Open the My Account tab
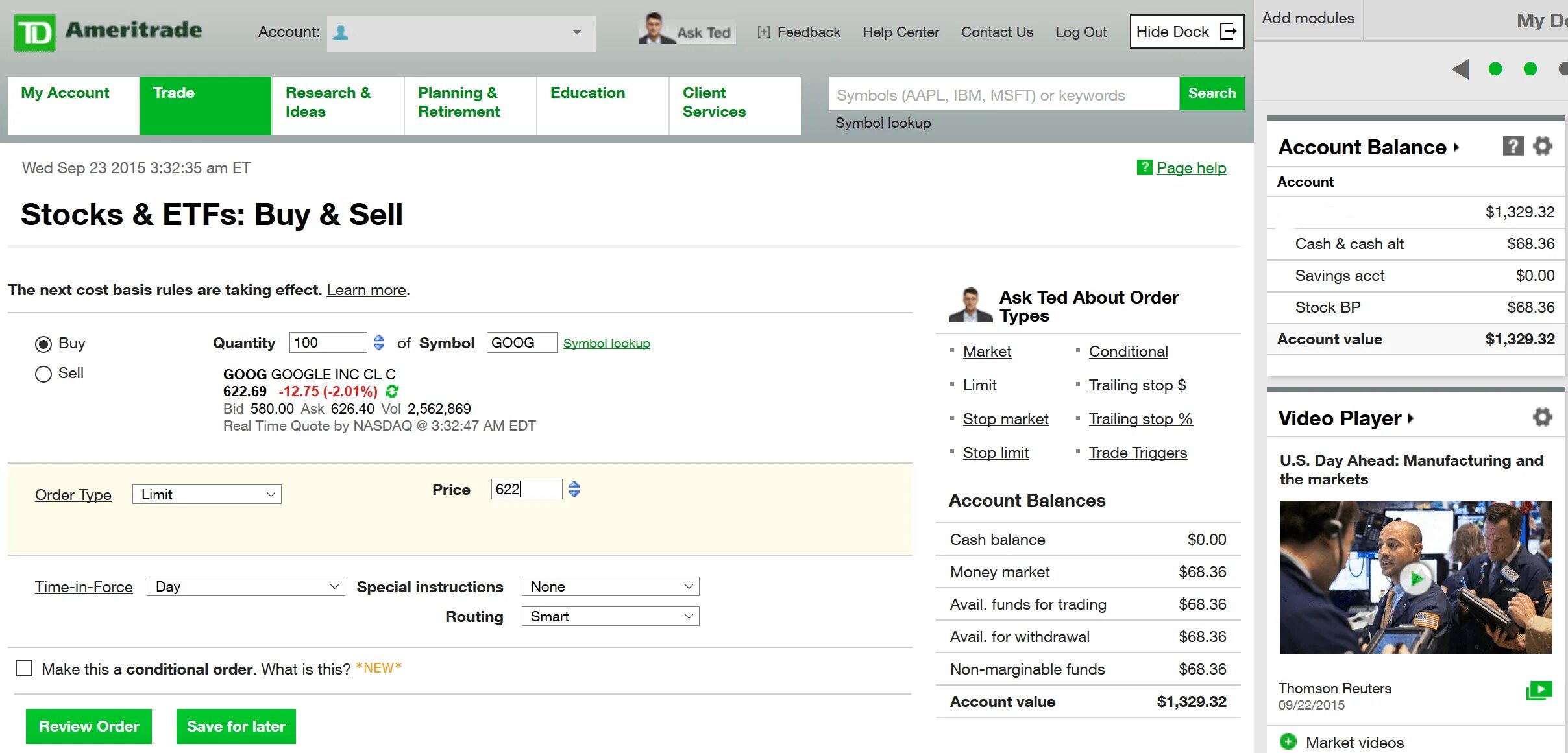Screen dimensions: 1568x753 tap(73, 105)
